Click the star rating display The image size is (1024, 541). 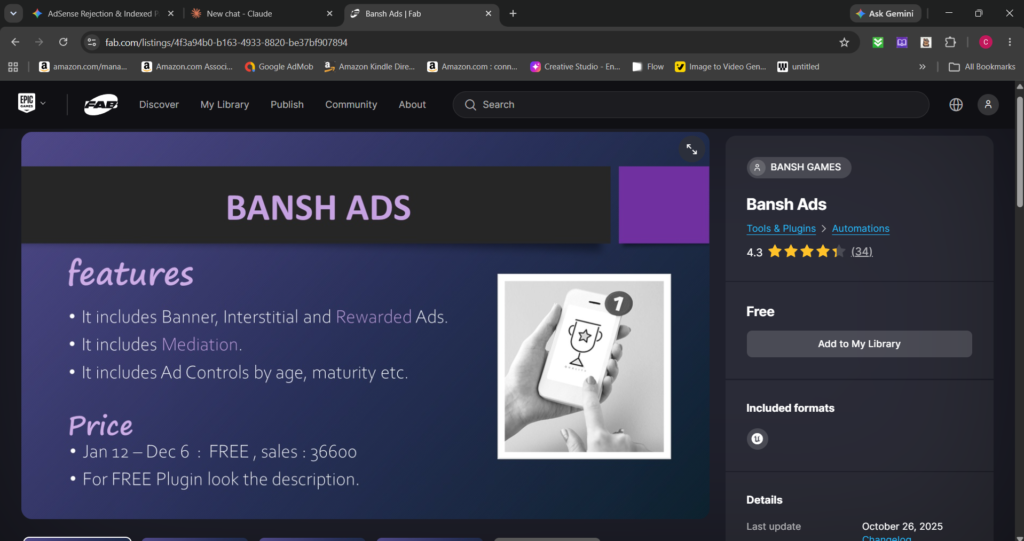[807, 252]
